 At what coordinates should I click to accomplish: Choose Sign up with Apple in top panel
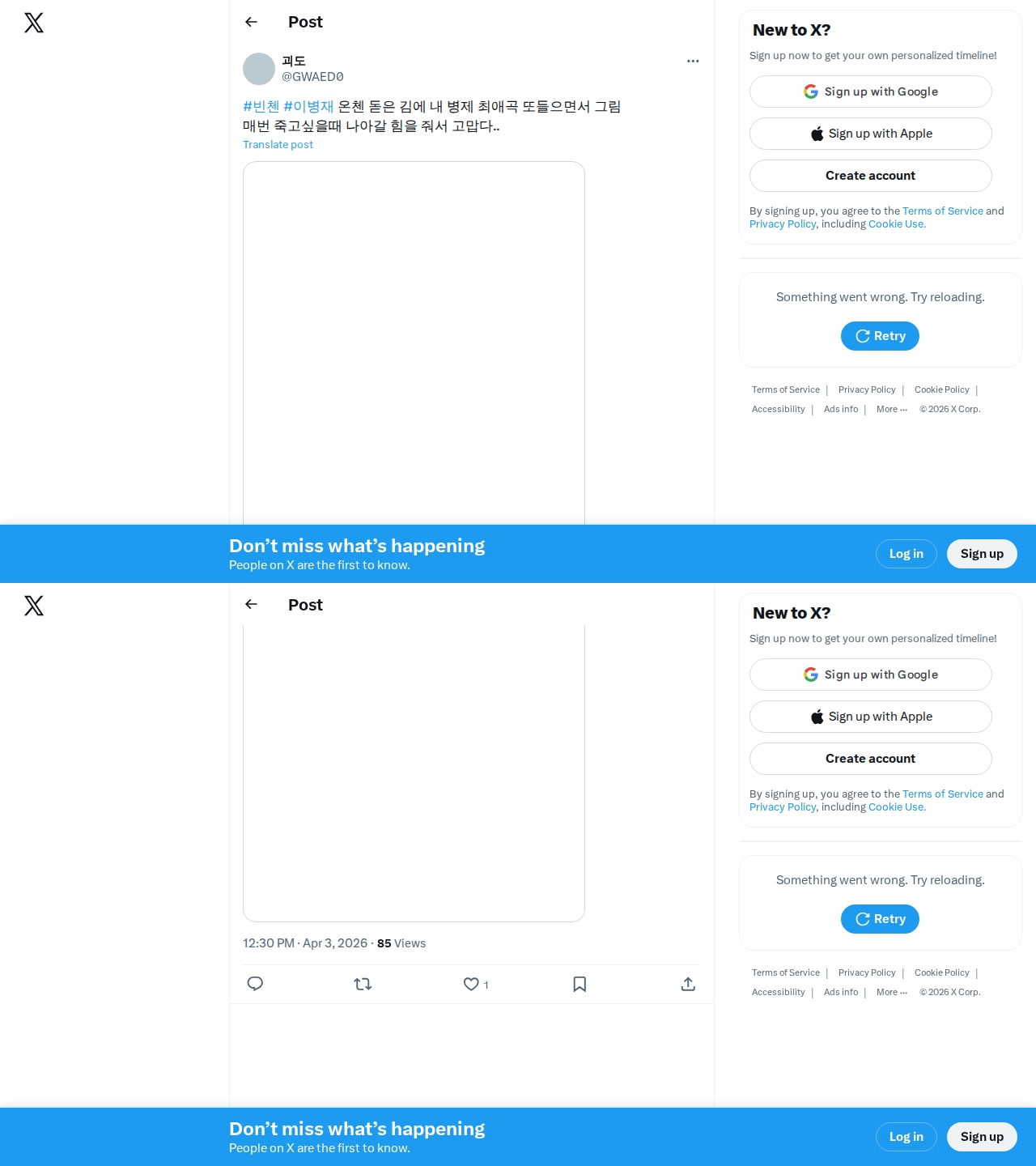[x=871, y=134]
